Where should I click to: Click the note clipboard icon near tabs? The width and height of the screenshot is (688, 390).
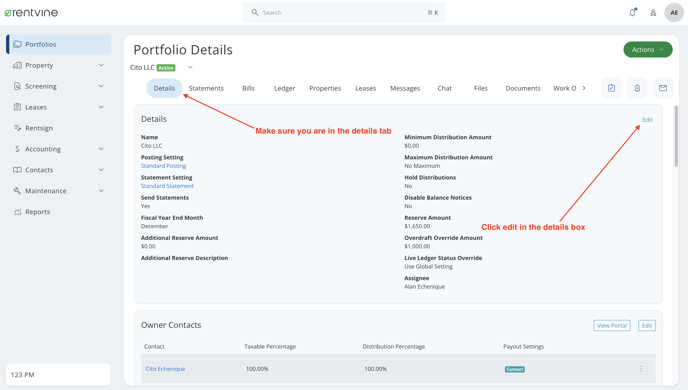pyautogui.click(x=611, y=88)
